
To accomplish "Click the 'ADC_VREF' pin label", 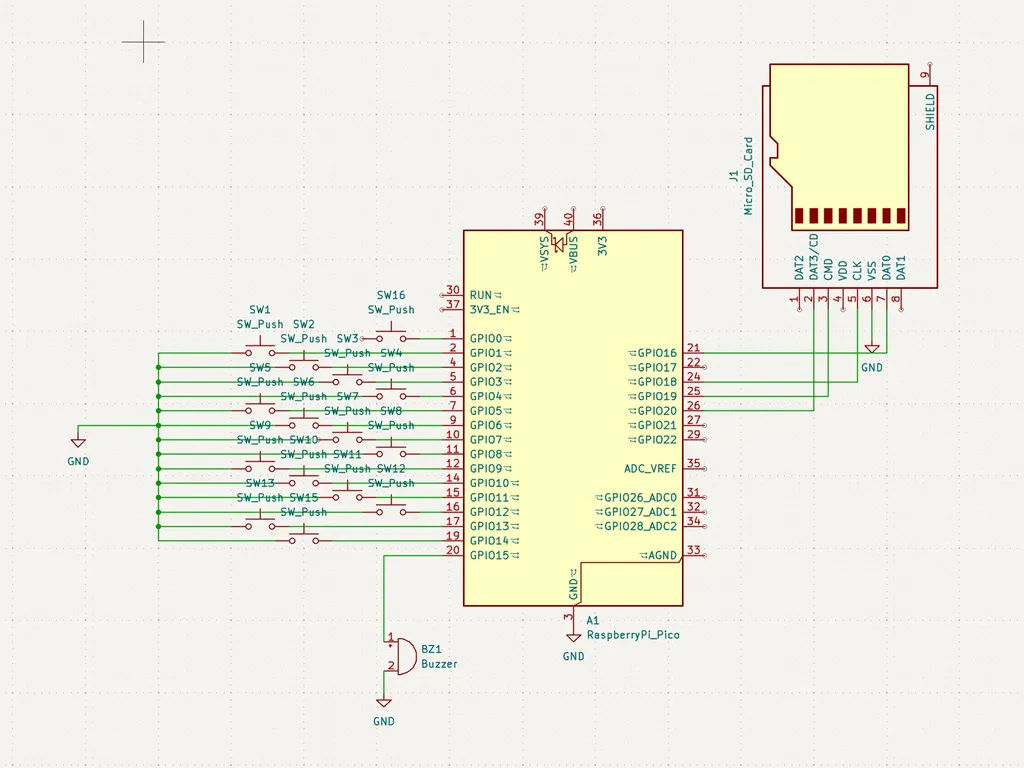I will point(650,469).
